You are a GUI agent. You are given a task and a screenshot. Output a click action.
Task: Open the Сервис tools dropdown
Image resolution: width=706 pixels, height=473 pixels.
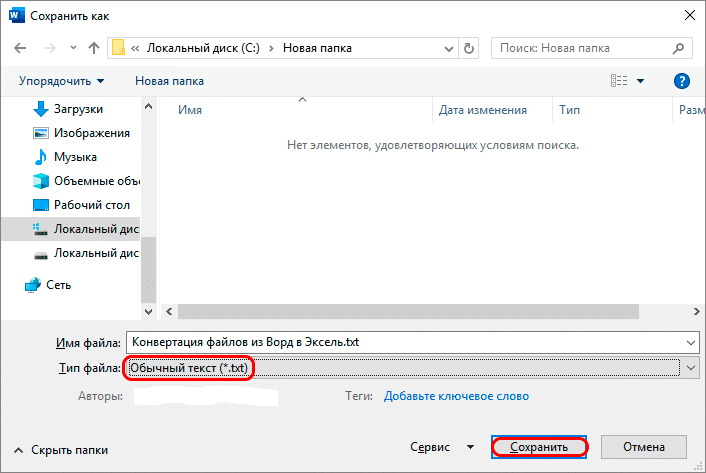[441, 447]
